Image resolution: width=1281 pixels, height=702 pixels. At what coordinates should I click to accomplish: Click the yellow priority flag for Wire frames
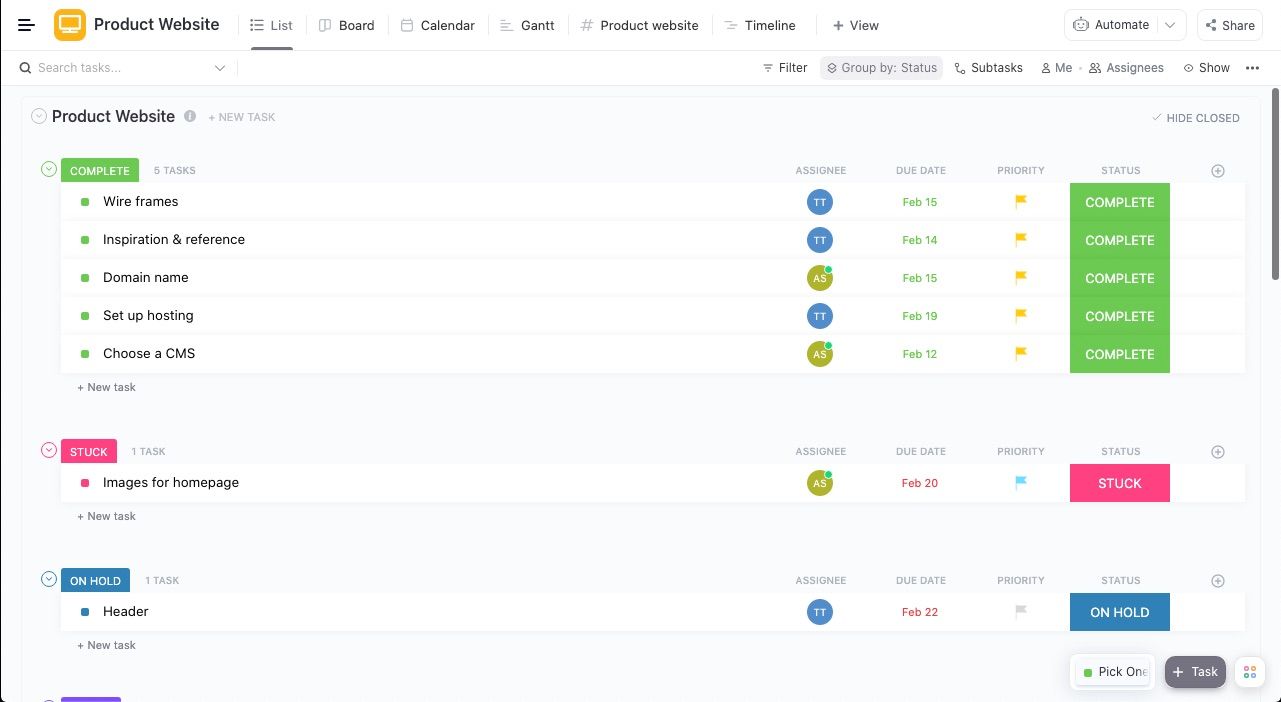1021,201
